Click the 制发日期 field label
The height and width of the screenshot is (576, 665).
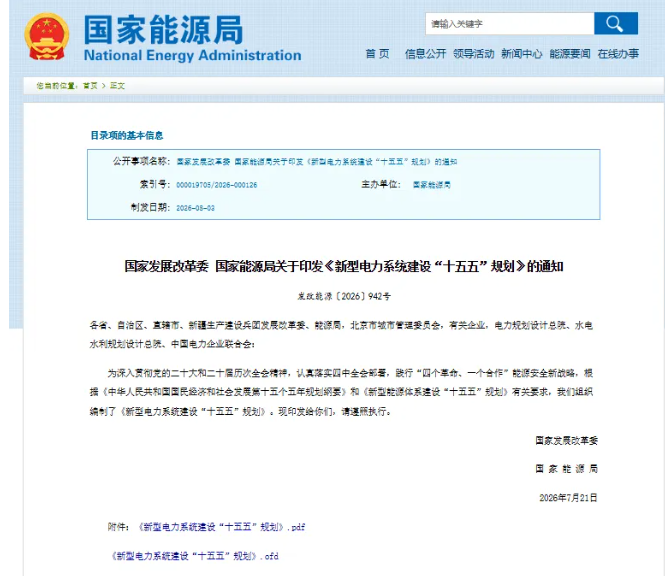(x=150, y=207)
